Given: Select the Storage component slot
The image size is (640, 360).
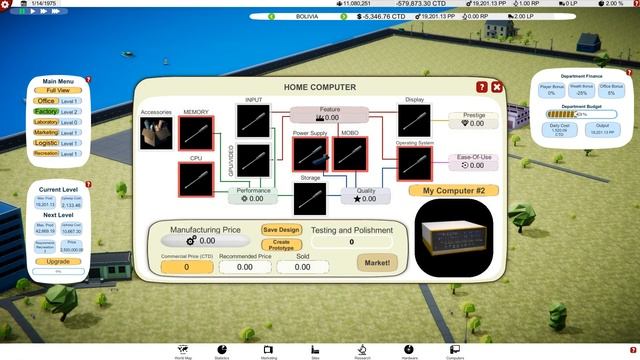Looking at the screenshot, I should coord(310,199).
